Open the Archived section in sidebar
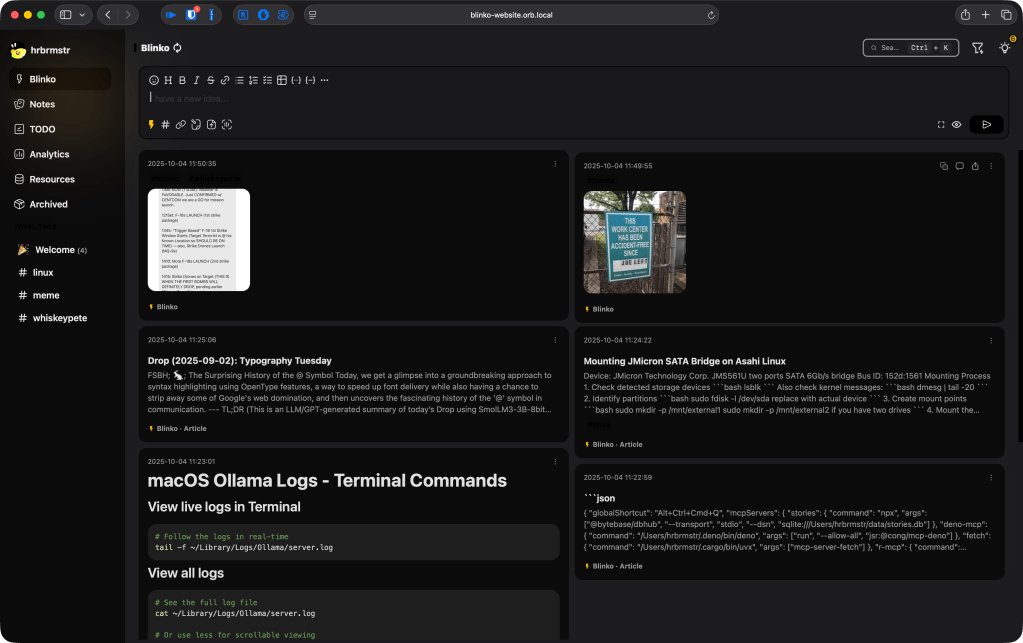This screenshot has height=643, width=1023. coord(48,204)
